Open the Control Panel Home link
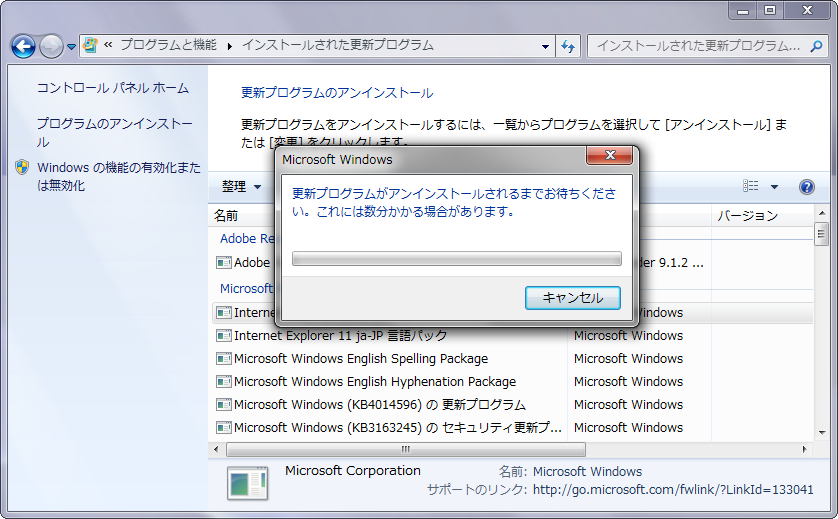 click(112, 88)
